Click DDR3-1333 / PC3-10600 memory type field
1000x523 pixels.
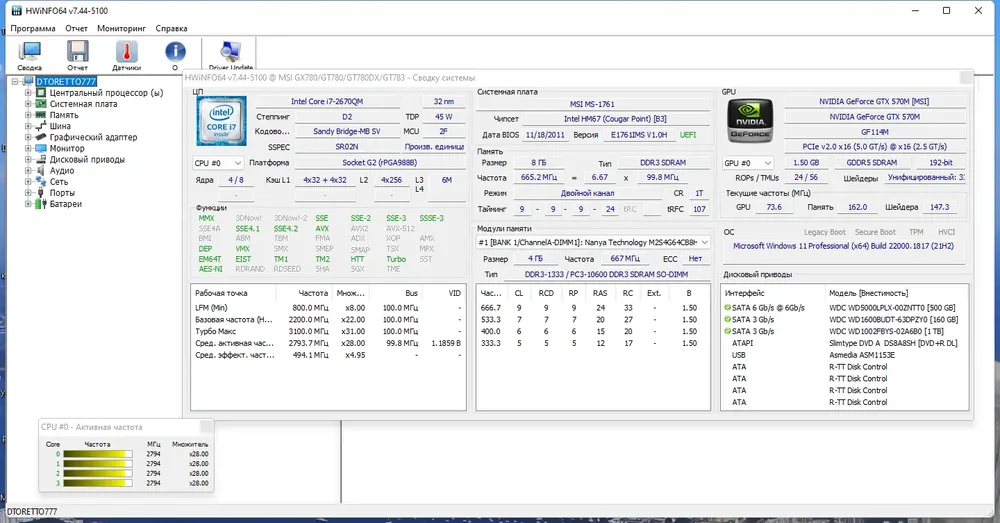[607, 274]
